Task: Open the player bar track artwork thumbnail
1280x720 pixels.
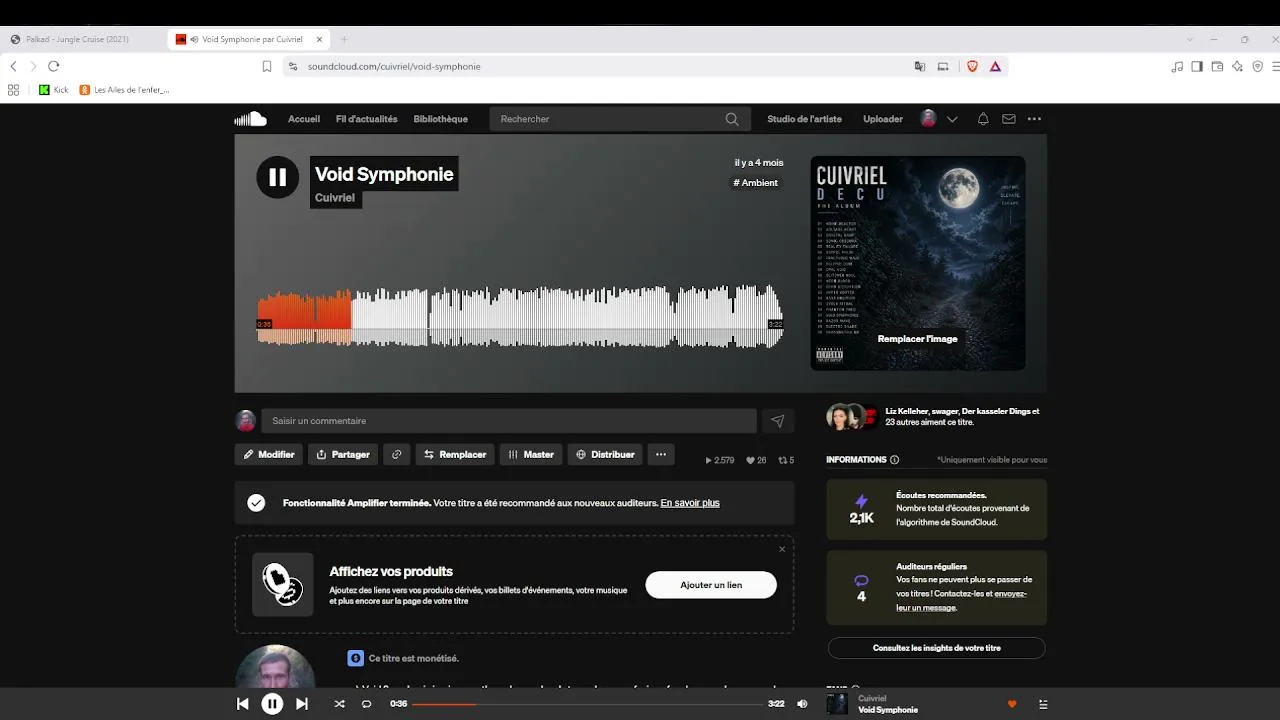Action: coord(837,704)
